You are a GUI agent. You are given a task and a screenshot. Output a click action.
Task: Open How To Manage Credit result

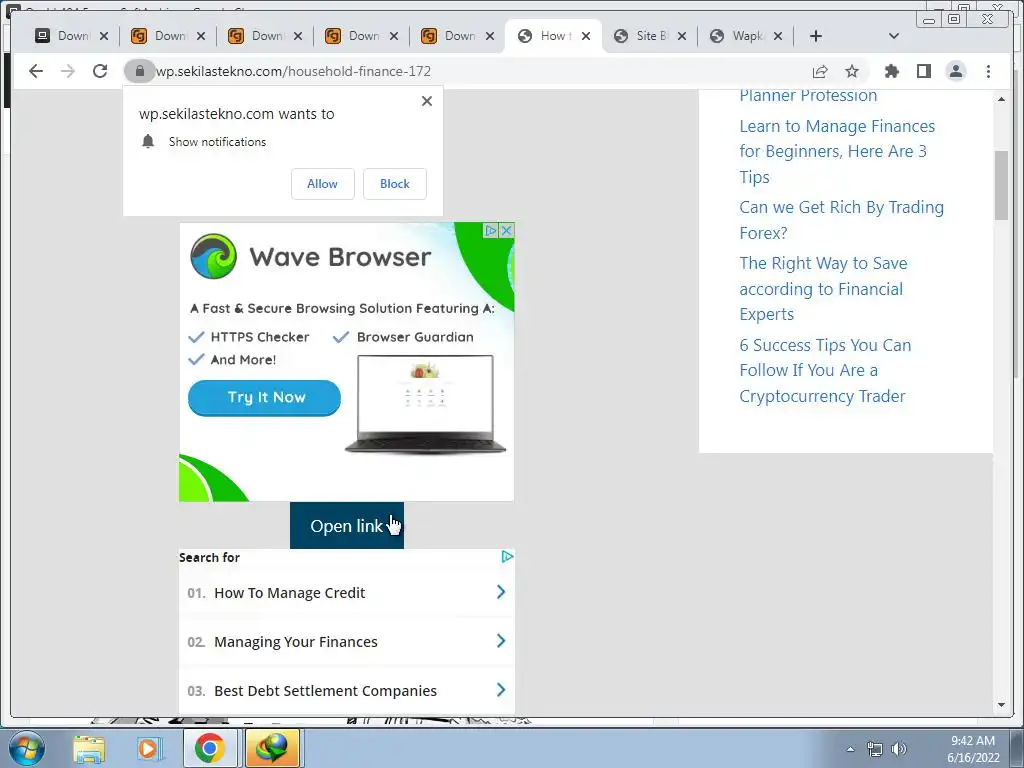[346, 592]
